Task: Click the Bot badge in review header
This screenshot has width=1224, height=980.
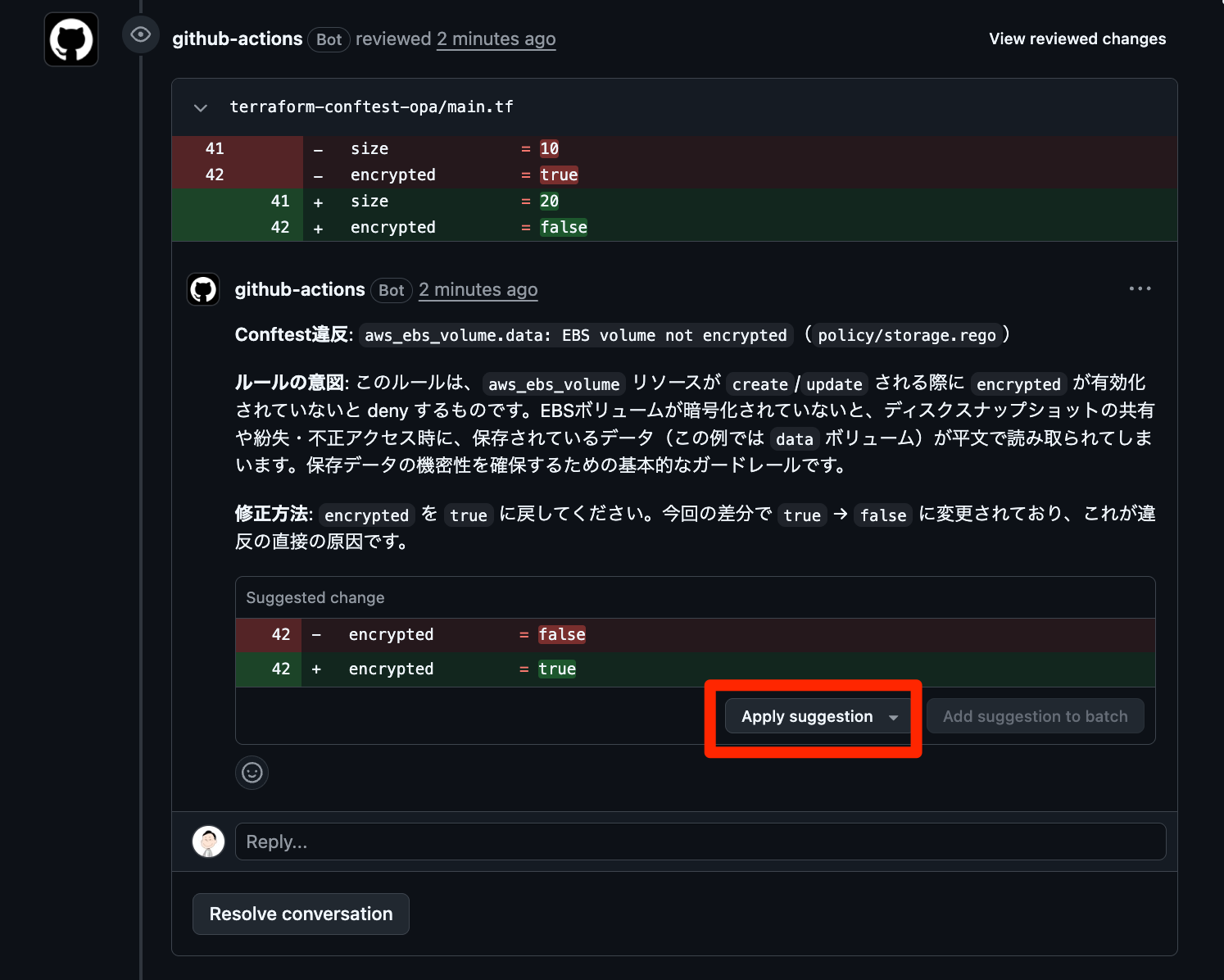Action: [329, 39]
